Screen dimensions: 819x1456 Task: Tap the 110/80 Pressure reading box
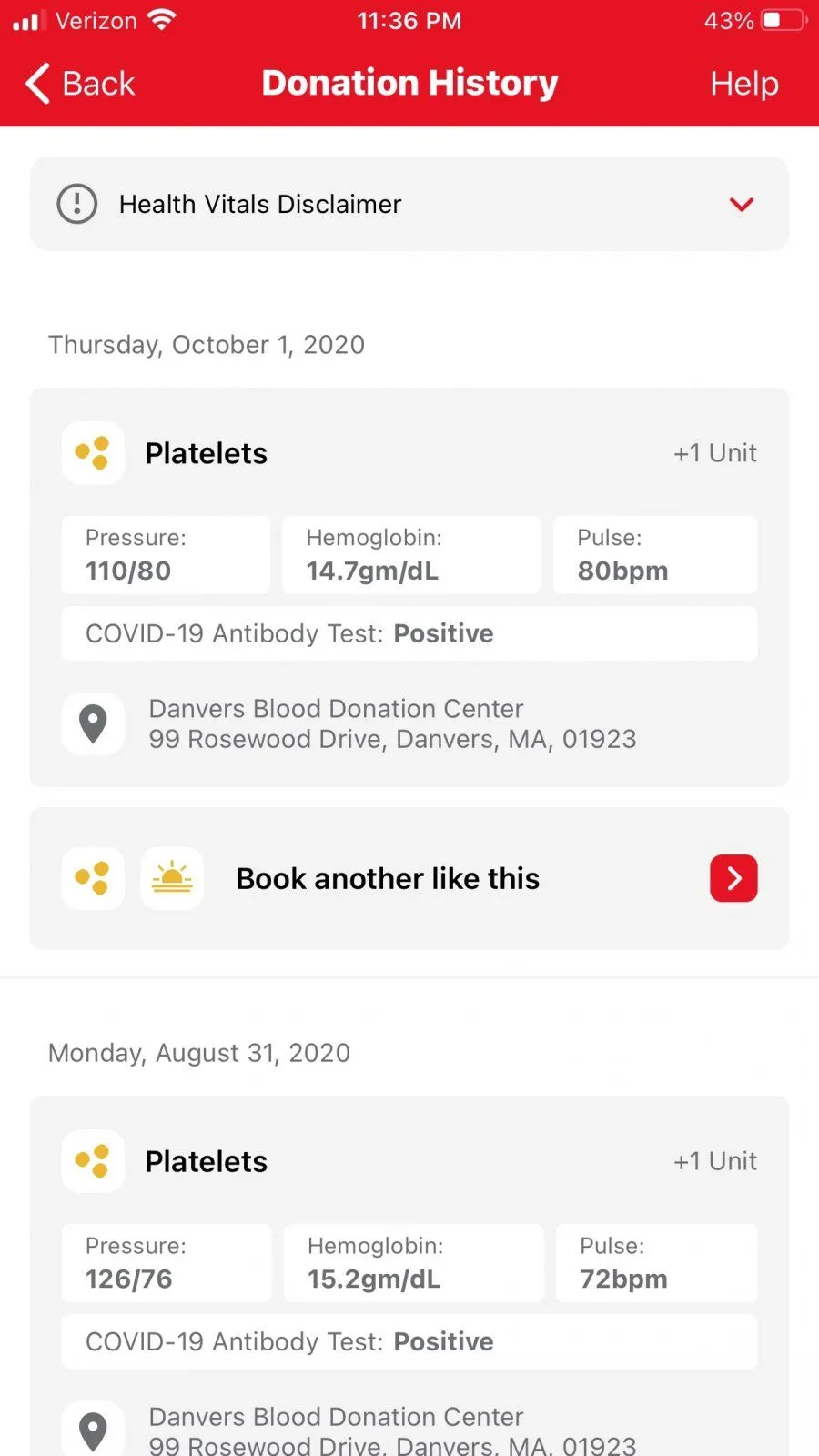[166, 555]
